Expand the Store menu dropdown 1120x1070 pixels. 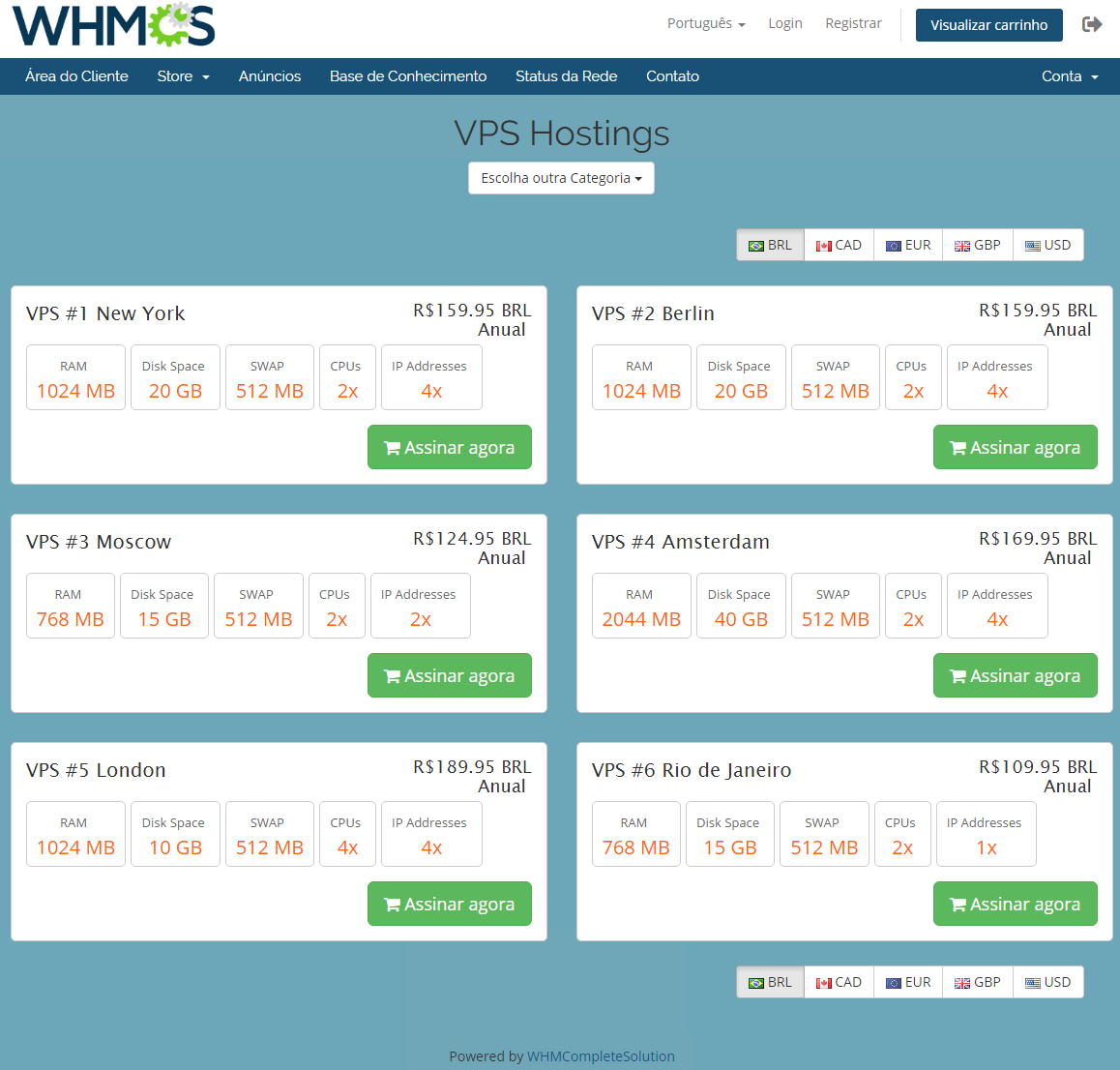point(183,76)
